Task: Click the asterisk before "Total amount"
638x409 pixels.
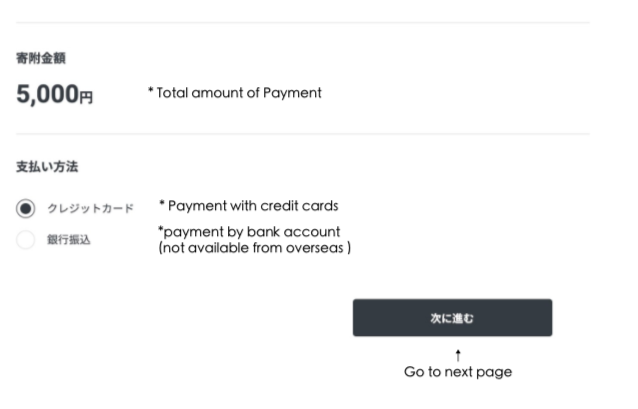Action: [x=151, y=92]
